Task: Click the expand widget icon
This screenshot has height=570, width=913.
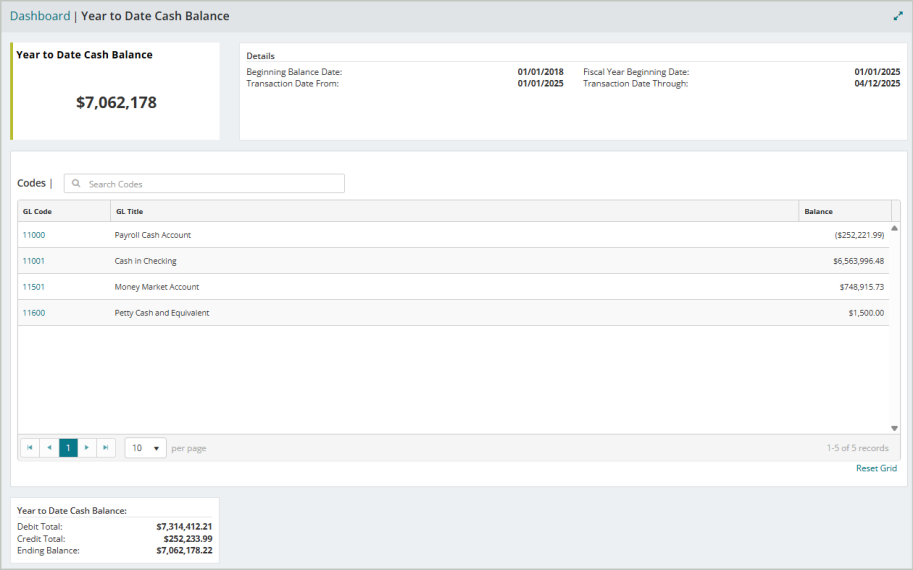Action: pos(897,16)
